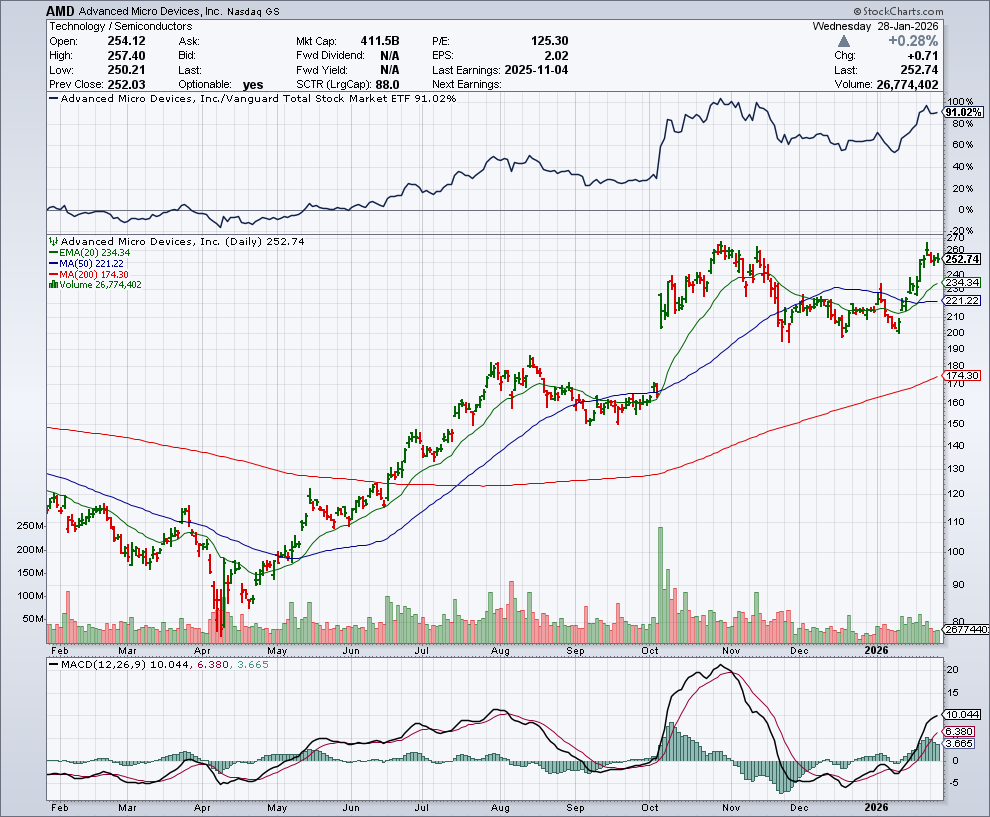The height and width of the screenshot is (817, 990).
Task: Click the Nasdaq GS exchange label
Action: point(252,11)
